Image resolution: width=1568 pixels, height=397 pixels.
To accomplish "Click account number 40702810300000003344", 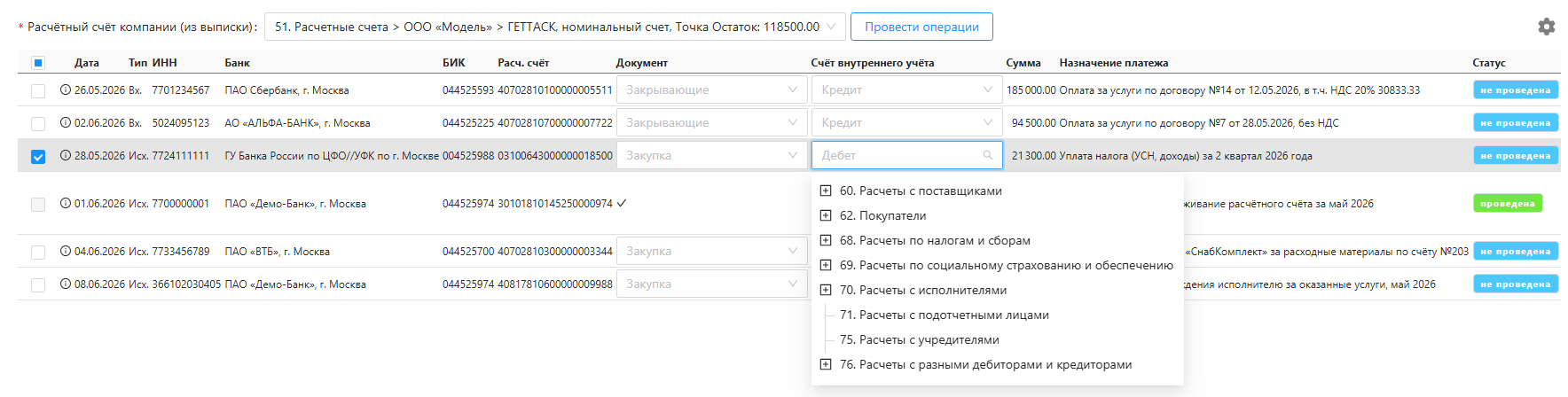I will [x=555, y=252].
